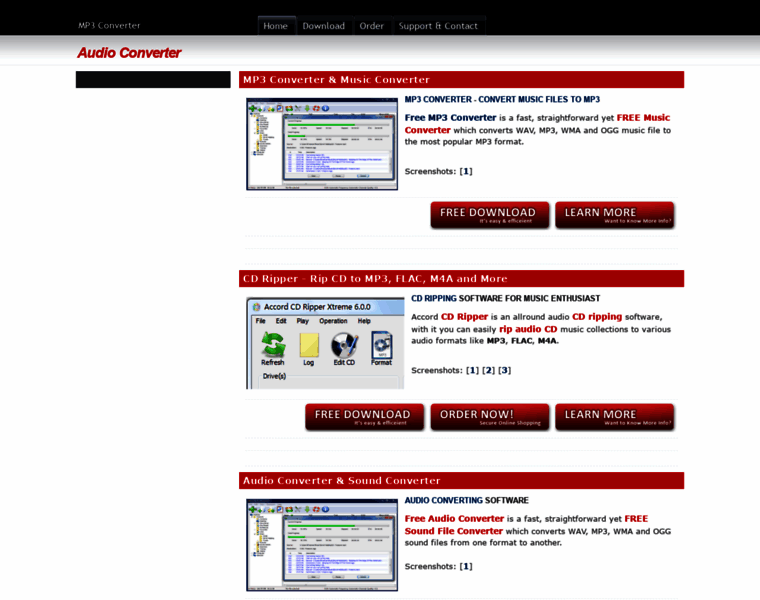Click the Log icon in CD Ripper image
This screenshot has width=760, height=600.
(x=309, y=348)
